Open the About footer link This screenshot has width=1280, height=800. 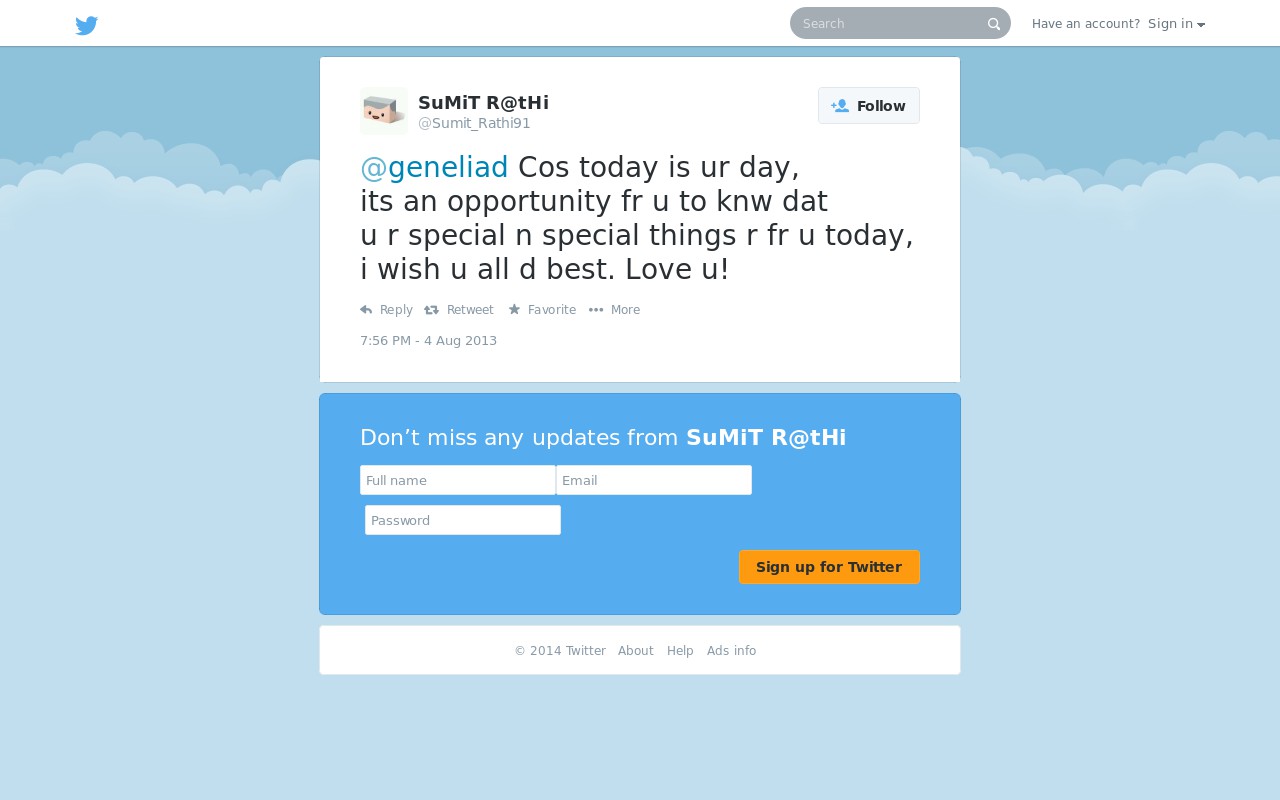point(635,651)
